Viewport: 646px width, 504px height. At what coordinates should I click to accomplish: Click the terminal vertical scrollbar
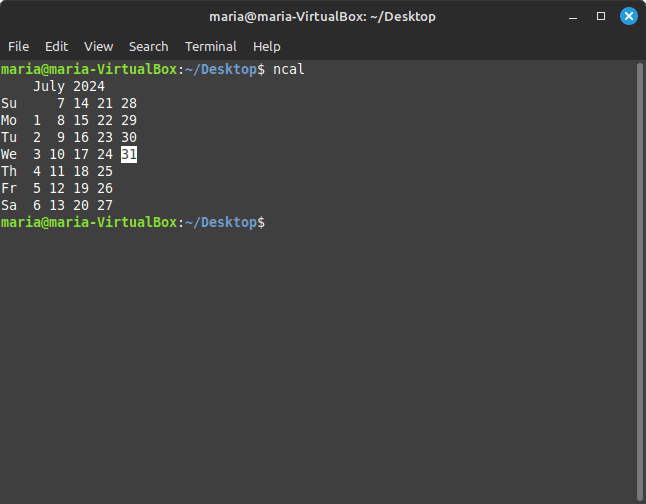click(639, 281)
